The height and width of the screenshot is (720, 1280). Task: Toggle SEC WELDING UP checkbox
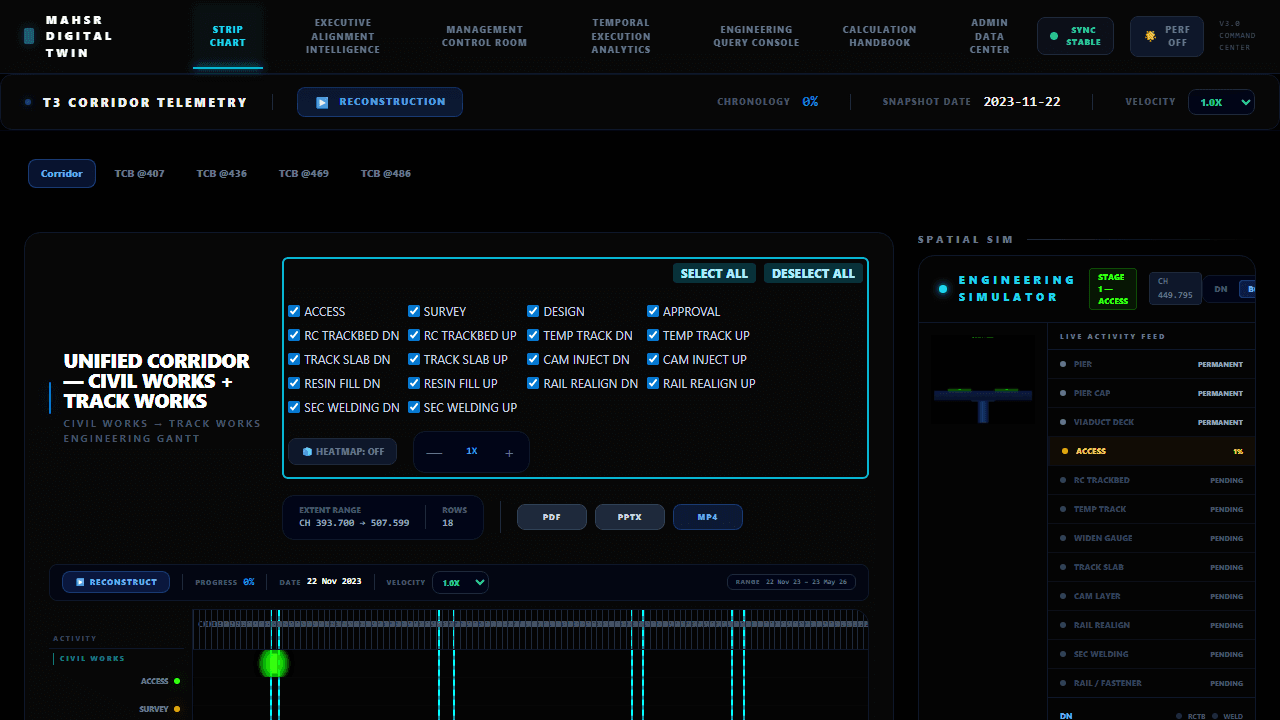point(414,407)
